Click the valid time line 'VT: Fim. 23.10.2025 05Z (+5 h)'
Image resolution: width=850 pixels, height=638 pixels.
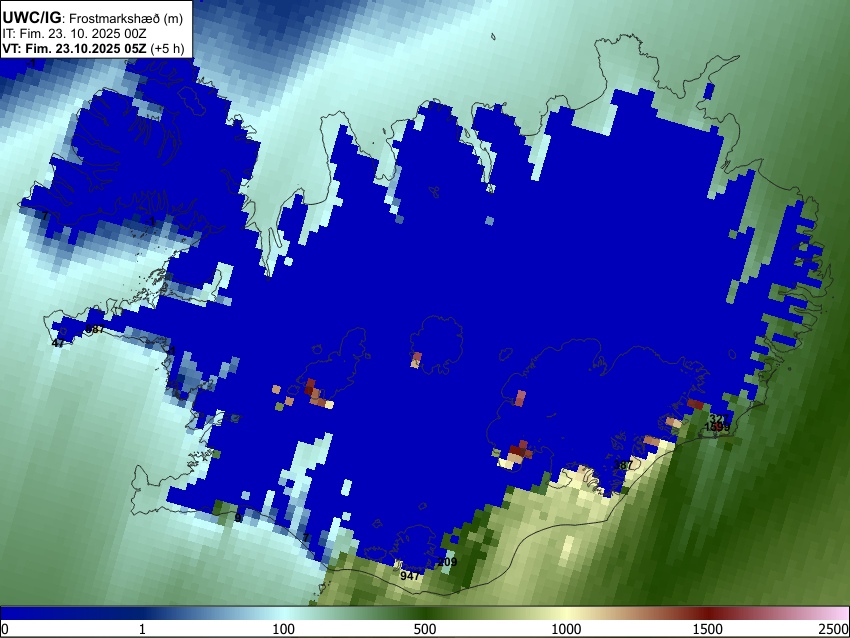click(x=93, y=48)
